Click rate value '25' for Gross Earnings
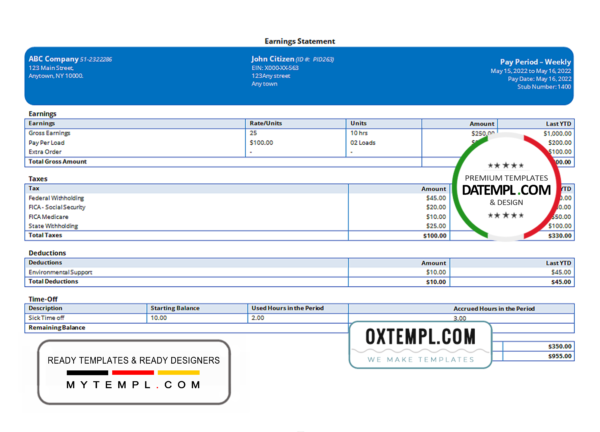 (x=253, y=133)
